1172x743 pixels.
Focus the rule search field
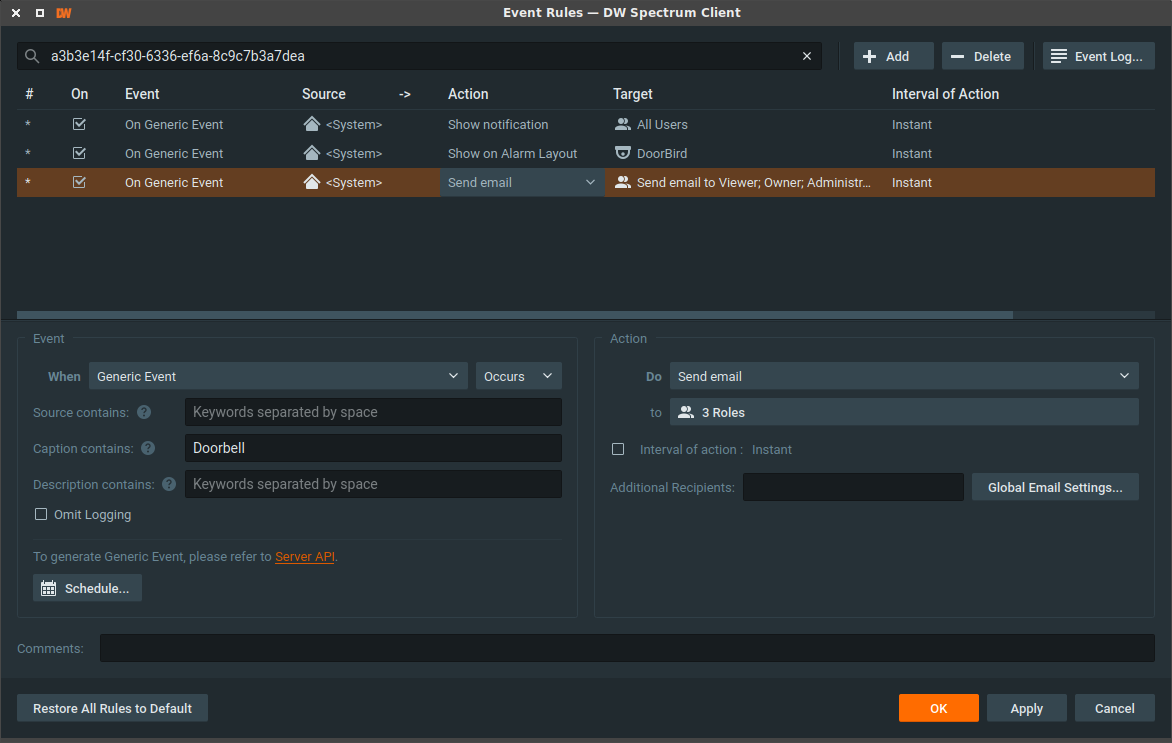click(419, 56)
